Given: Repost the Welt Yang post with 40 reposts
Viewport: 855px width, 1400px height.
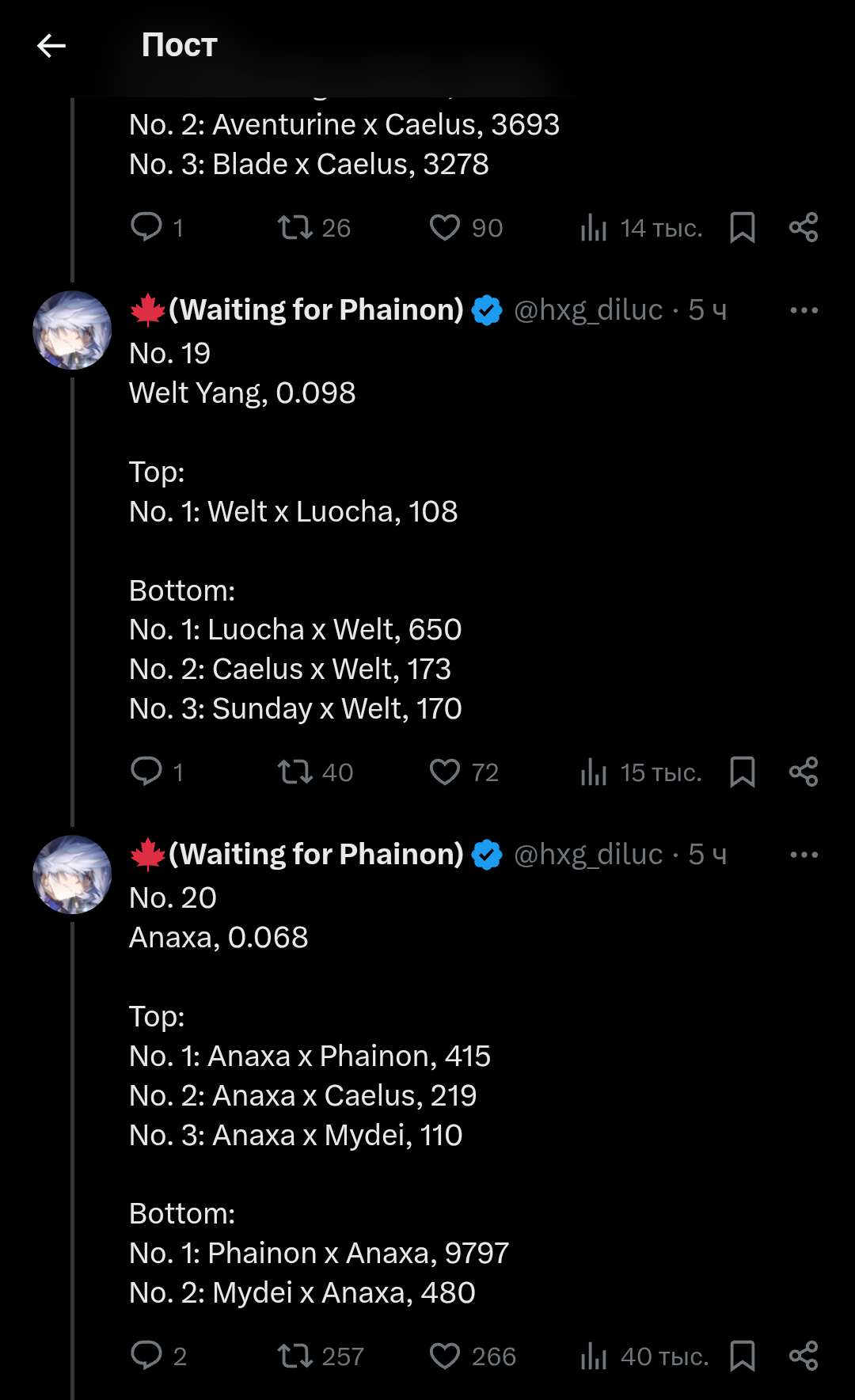Looking at the screenshot, I should (x=295, y=772).
